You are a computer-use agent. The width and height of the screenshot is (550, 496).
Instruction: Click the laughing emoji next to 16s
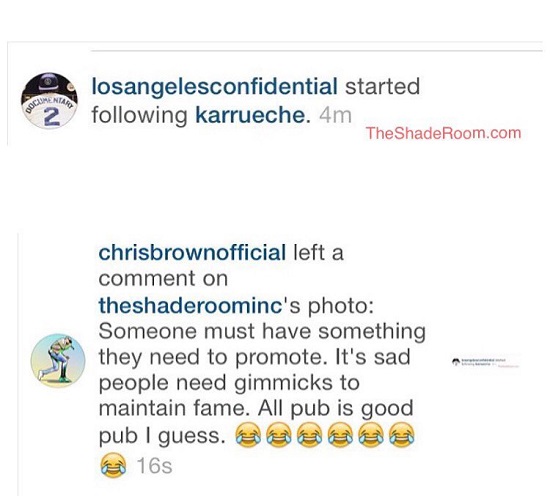click(113, 465)
